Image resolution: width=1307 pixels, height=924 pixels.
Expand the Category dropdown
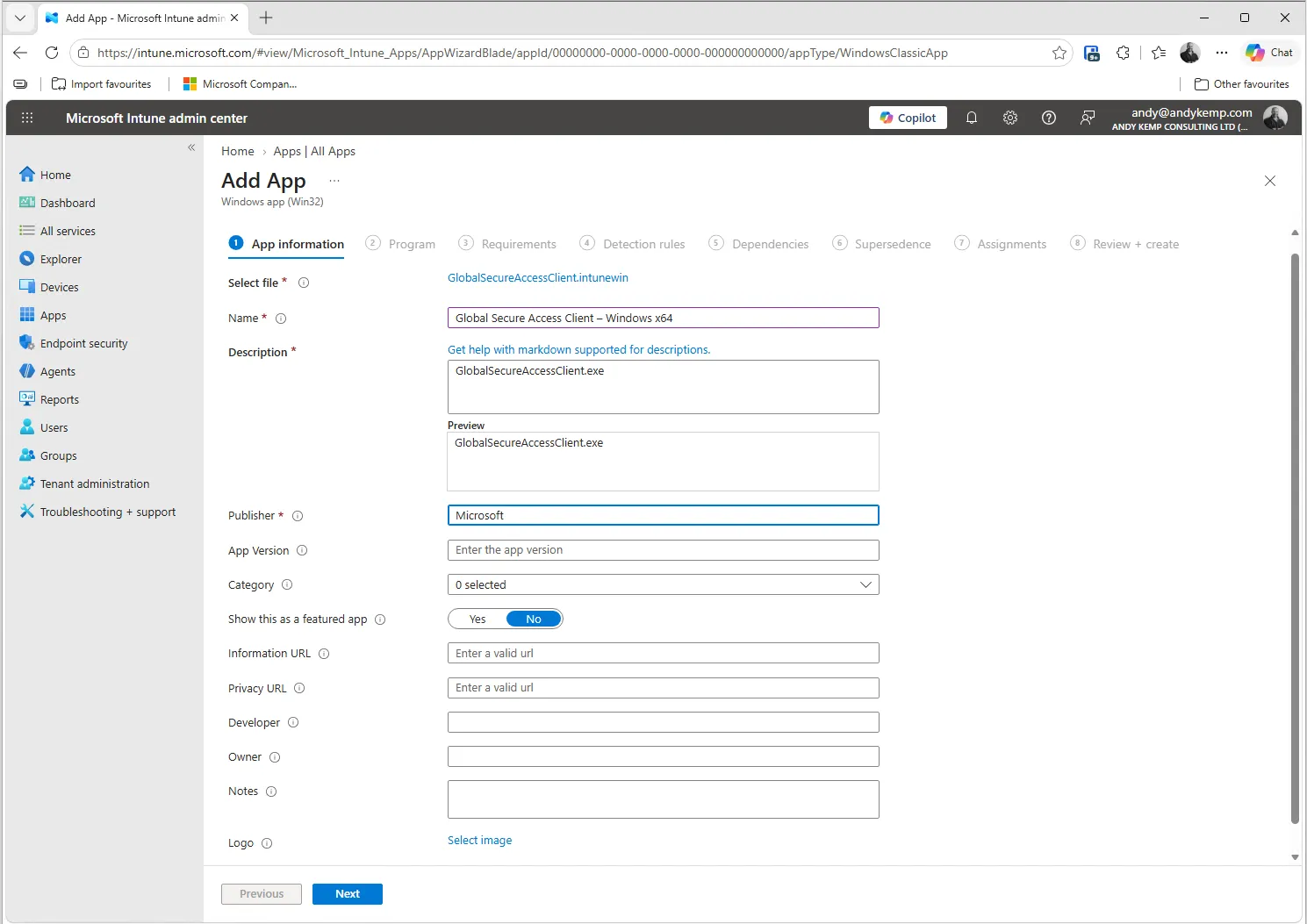pyautogui.click(x=664, y=584)
